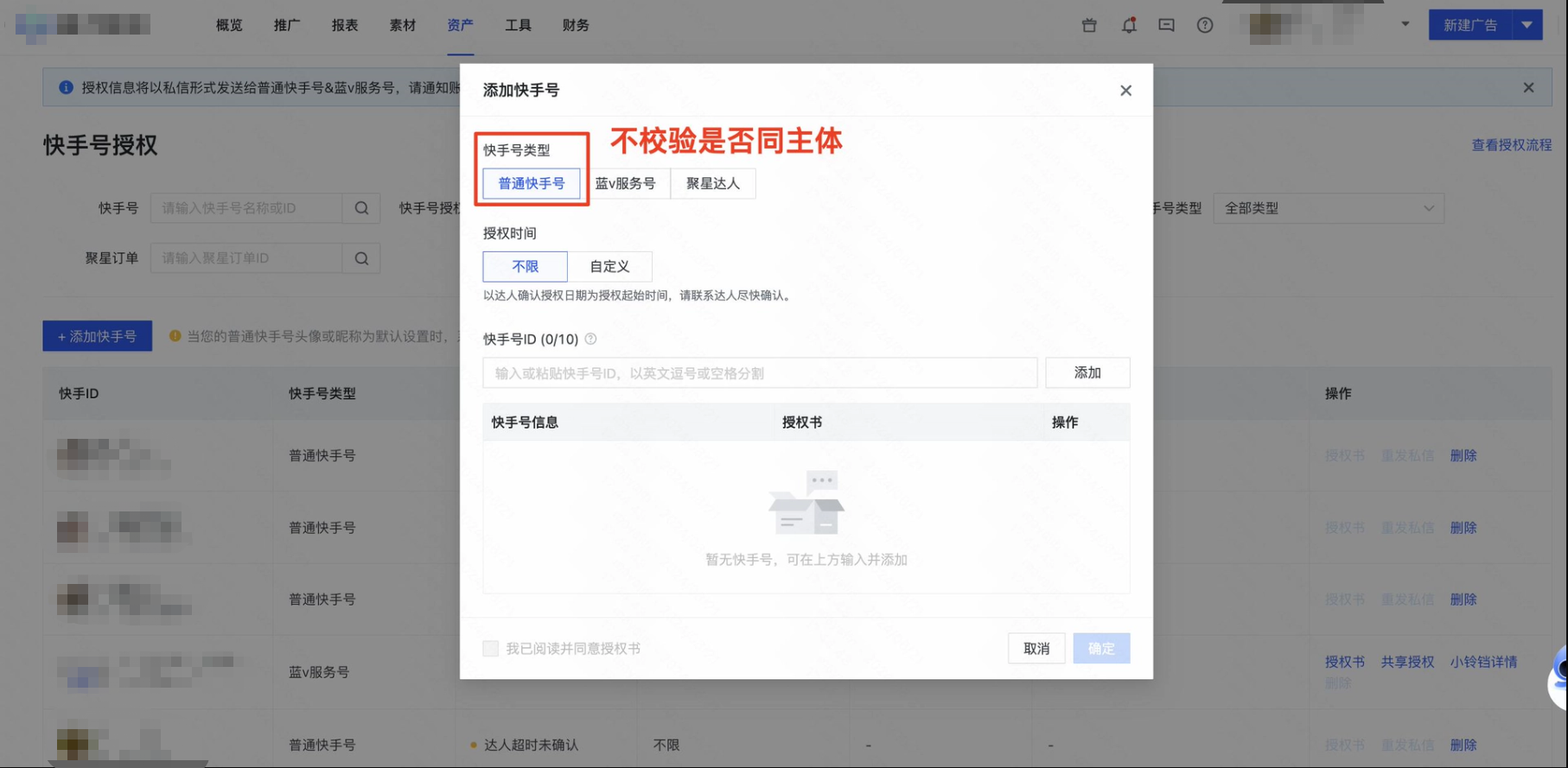Image resolution: width=1568 pixels, height=768 pixels.
Task: Click 删除 in the first 普通快手号 row
Action: point(1463,455)
